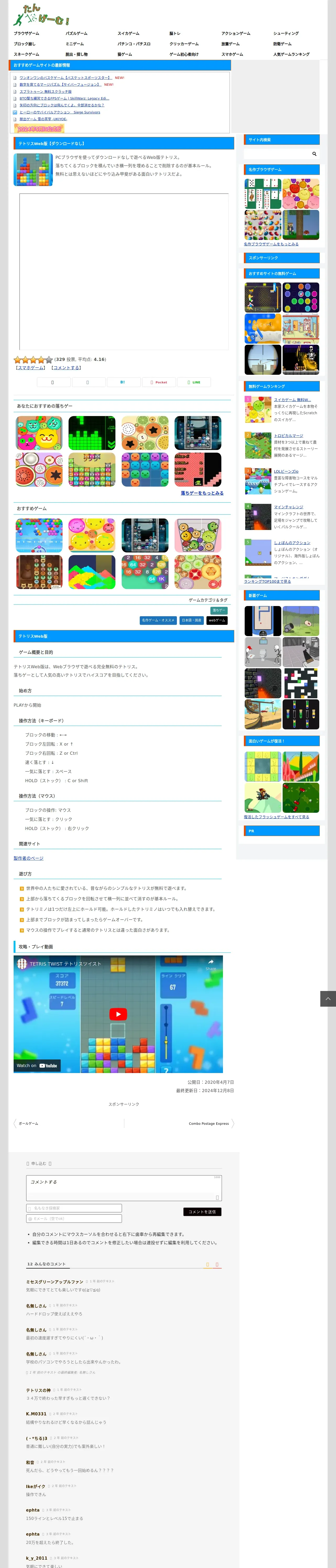Viewport: 336px width, 1568px height.
Task: Open ヒーローのサバイバルアクション Siege Survivors link
Action: click(x=60, y=112)
